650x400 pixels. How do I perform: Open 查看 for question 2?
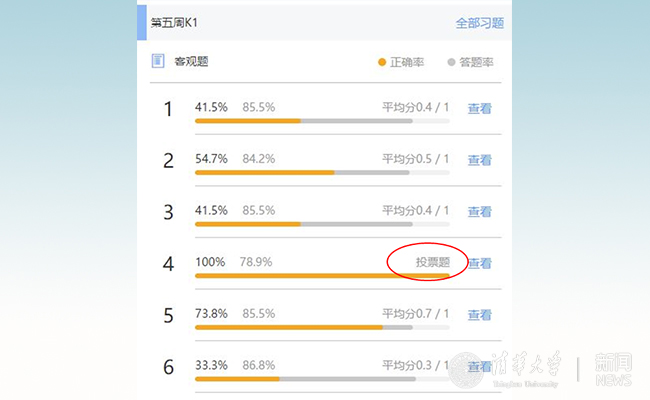[x=480, y=160]
